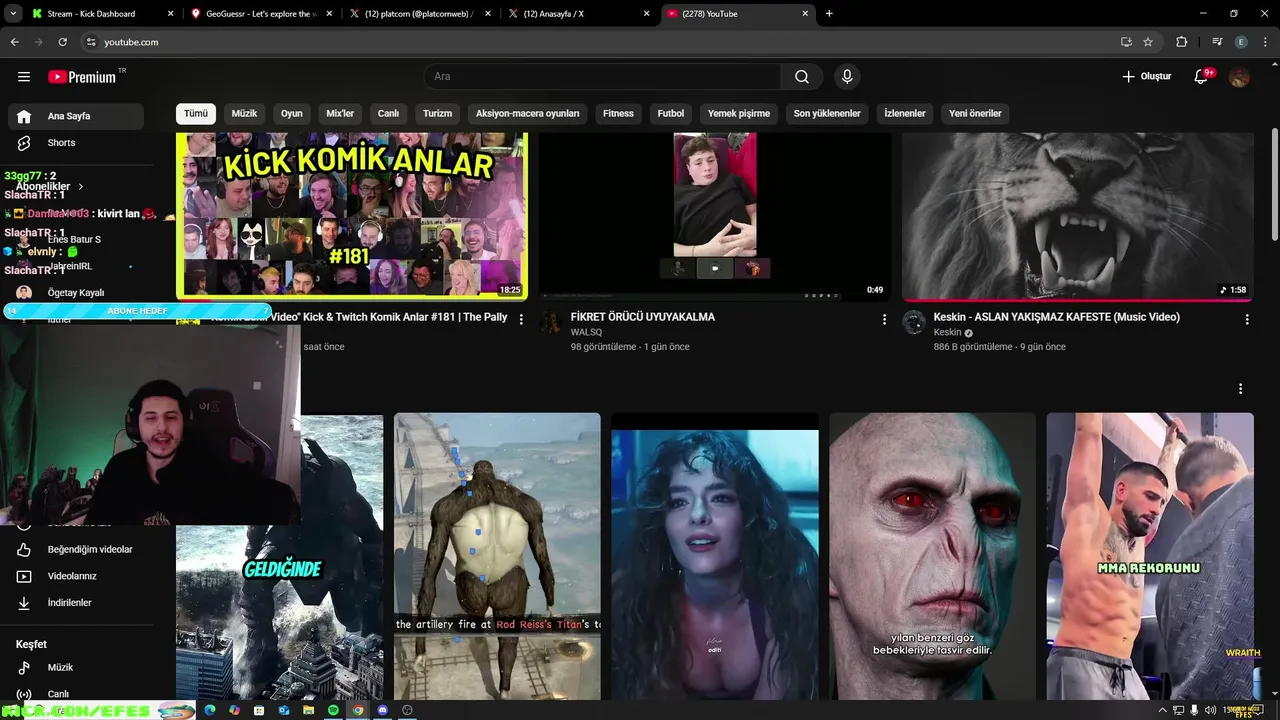Open options for Keskin ASLAN YAKIŞMAZ video
This screenshot has width=1280, height=720.
[1247, 319]
